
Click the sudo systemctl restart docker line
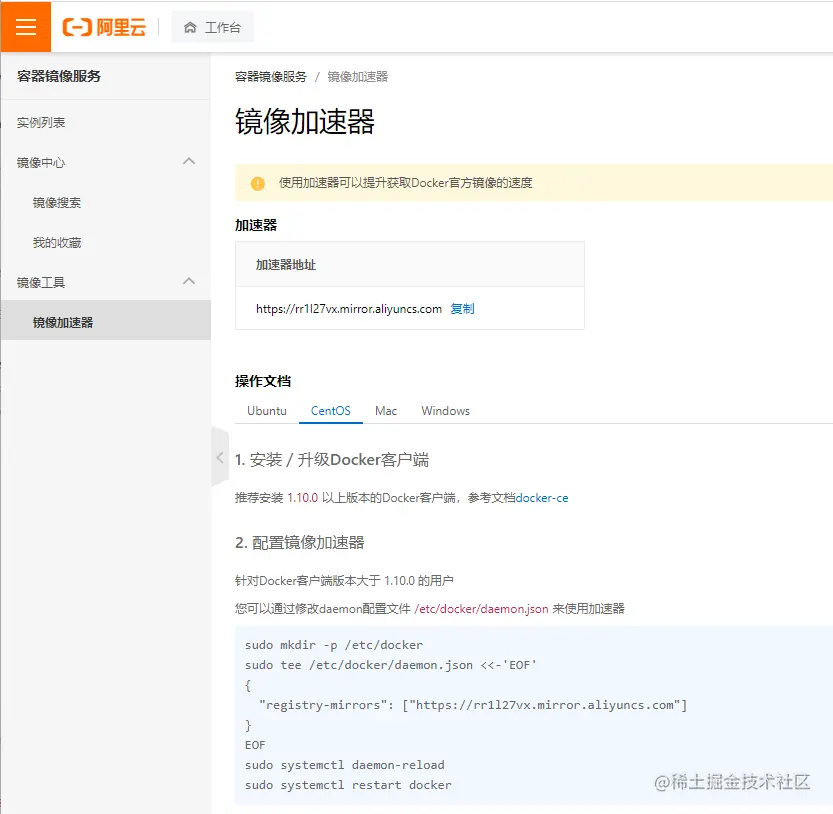point(348,785)
